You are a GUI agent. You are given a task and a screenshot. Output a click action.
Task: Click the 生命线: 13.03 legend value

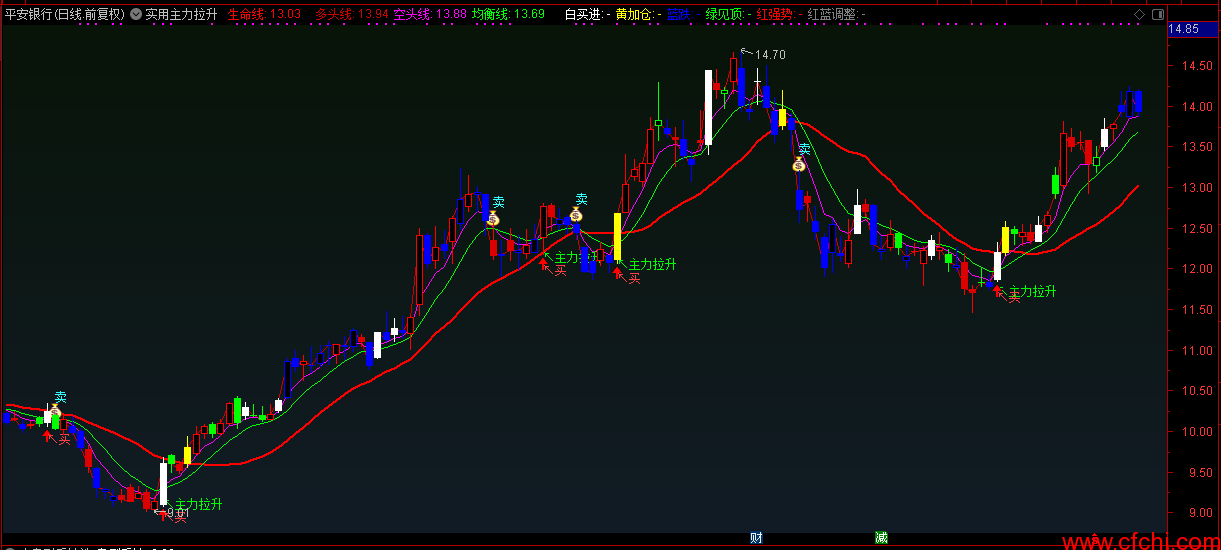pos(264,14)
